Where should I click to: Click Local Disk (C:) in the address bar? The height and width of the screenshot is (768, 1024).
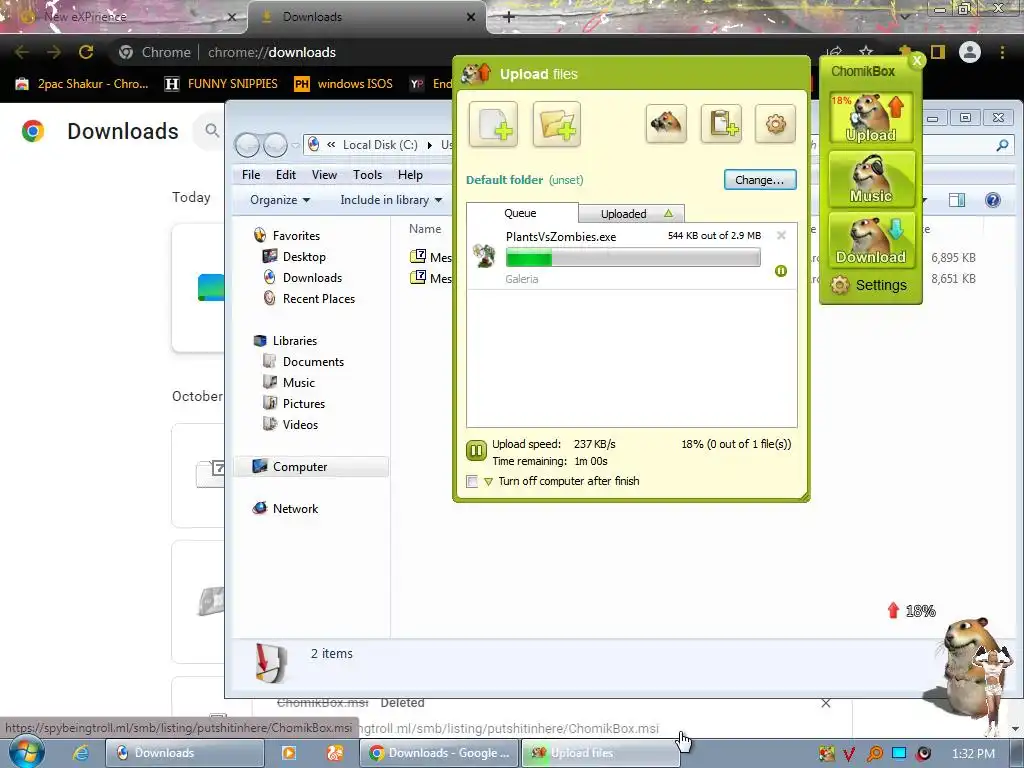click(380, 145)
